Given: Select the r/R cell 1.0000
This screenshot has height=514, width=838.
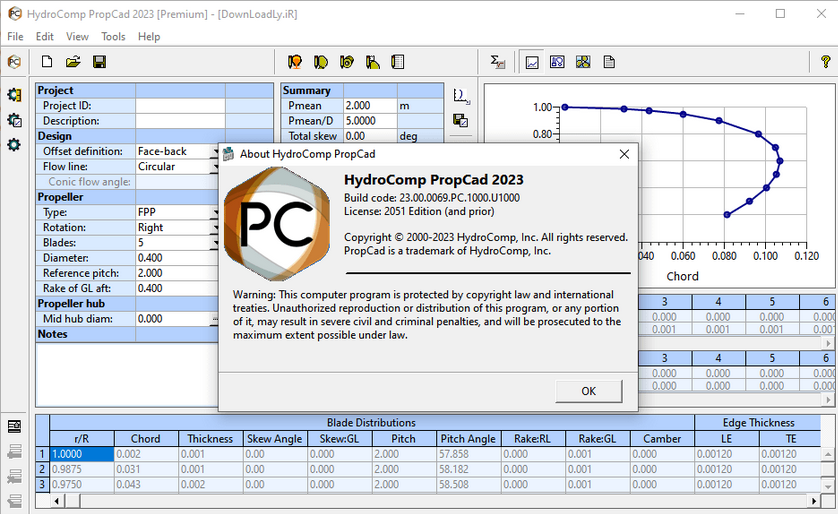Looking at the screenshot, I should [82, 454].
